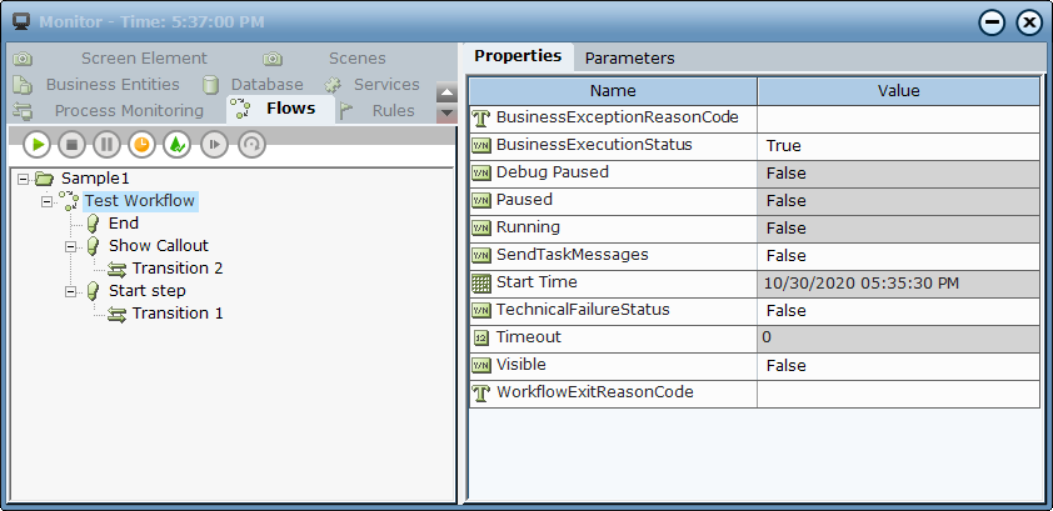Select Transition 2 in the tree
Image resolution: width=1053 pixels, height=511 pixels.
pos(177,268)
